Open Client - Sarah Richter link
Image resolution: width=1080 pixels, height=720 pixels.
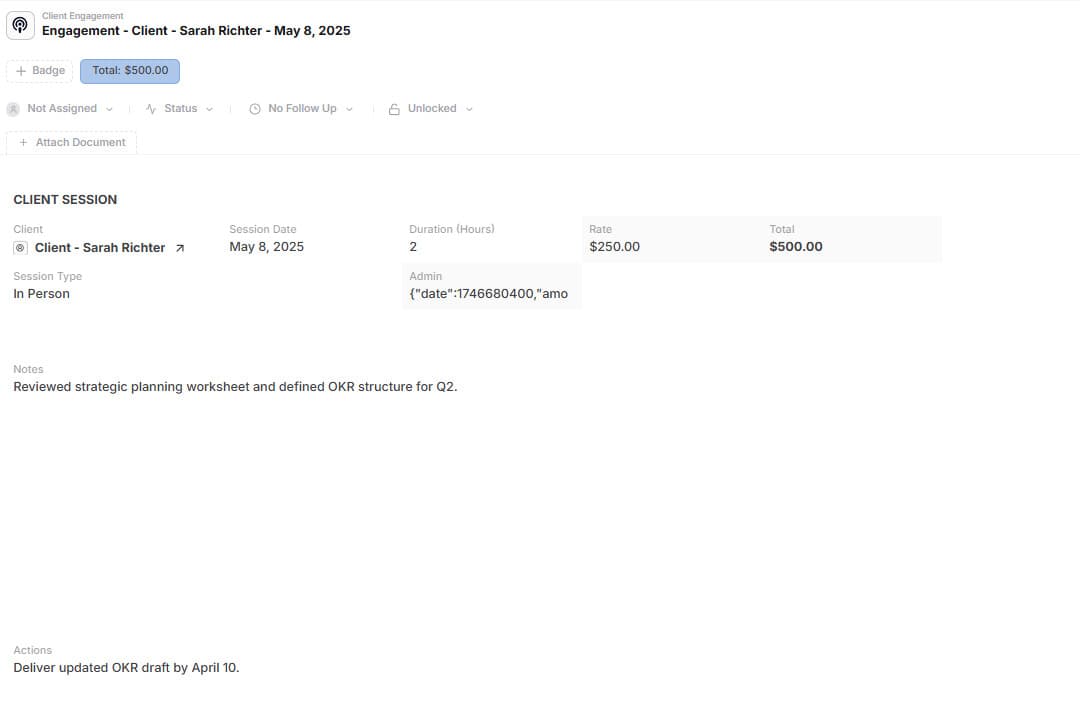coord(100,248)
